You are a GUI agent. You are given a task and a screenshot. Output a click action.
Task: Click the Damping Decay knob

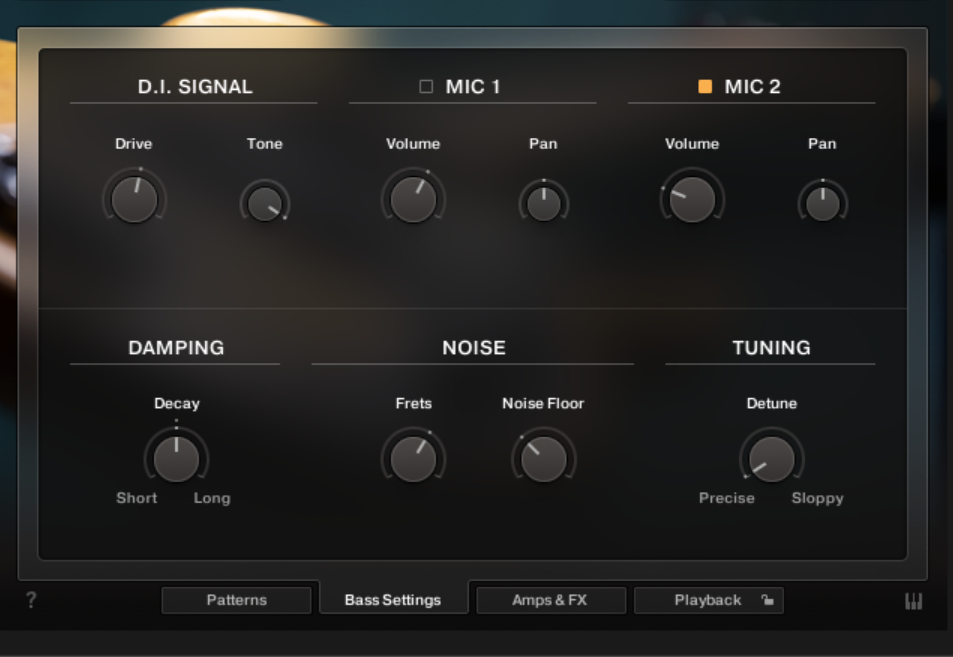(176, 459)
